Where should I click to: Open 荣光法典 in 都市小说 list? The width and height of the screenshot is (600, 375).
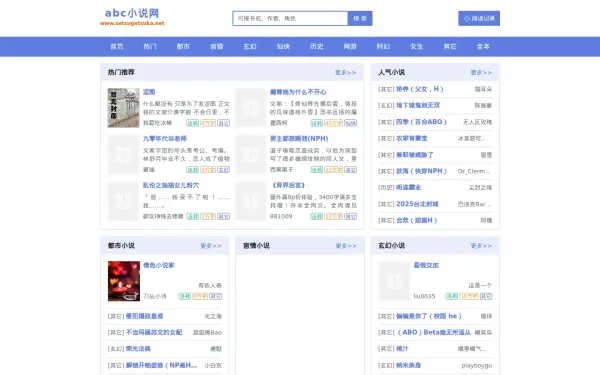[x=138, y=349]
